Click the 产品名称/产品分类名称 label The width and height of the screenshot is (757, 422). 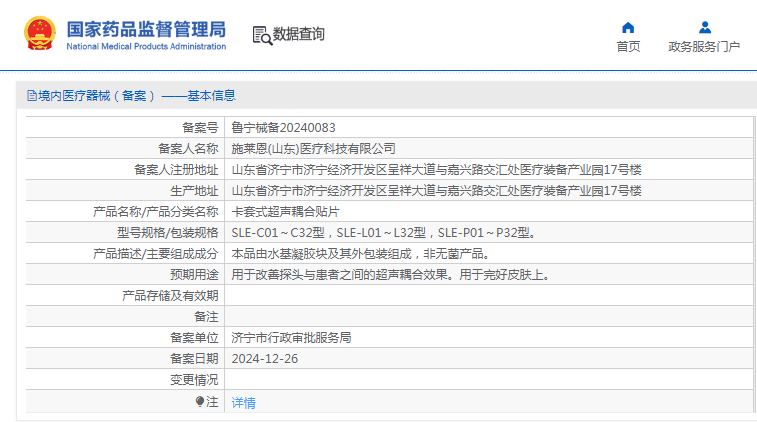click(155, 211)
